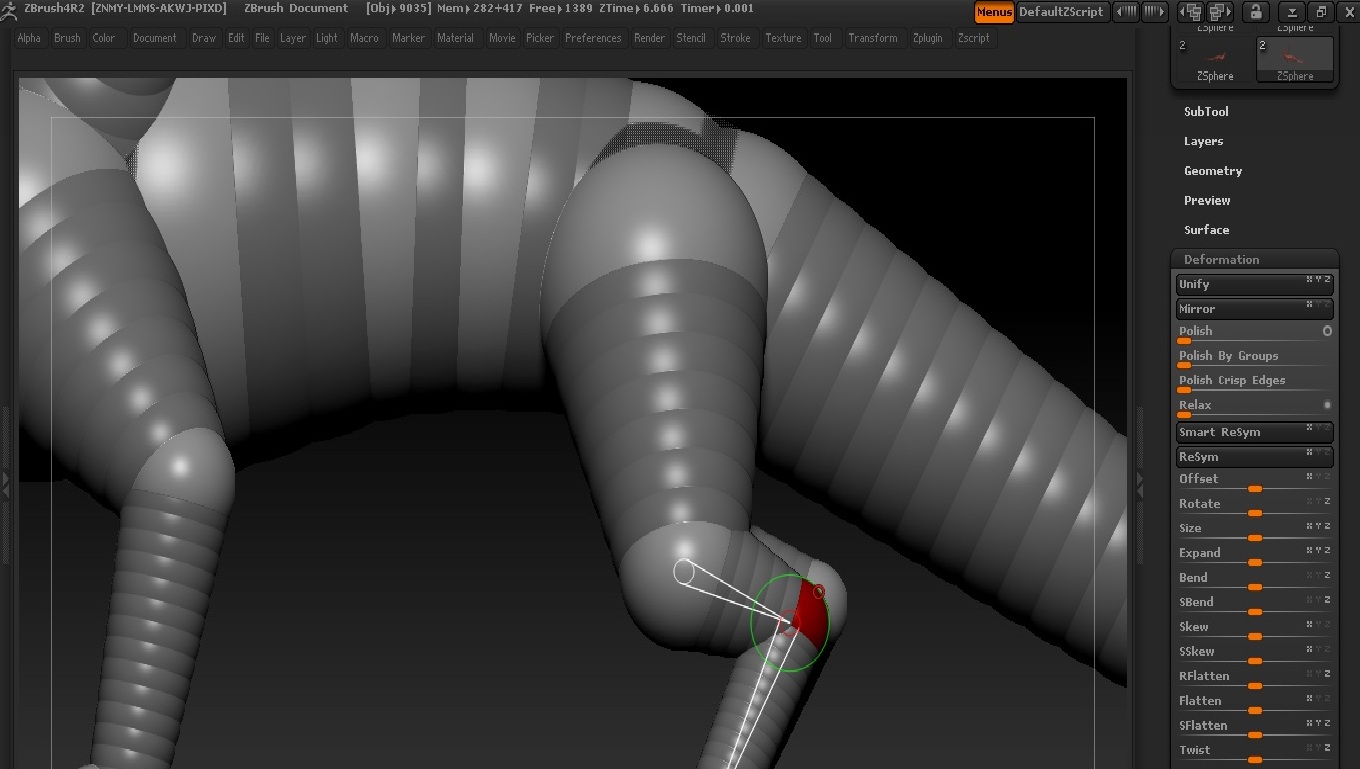Click the left tray divider arrows

point(7,485)
